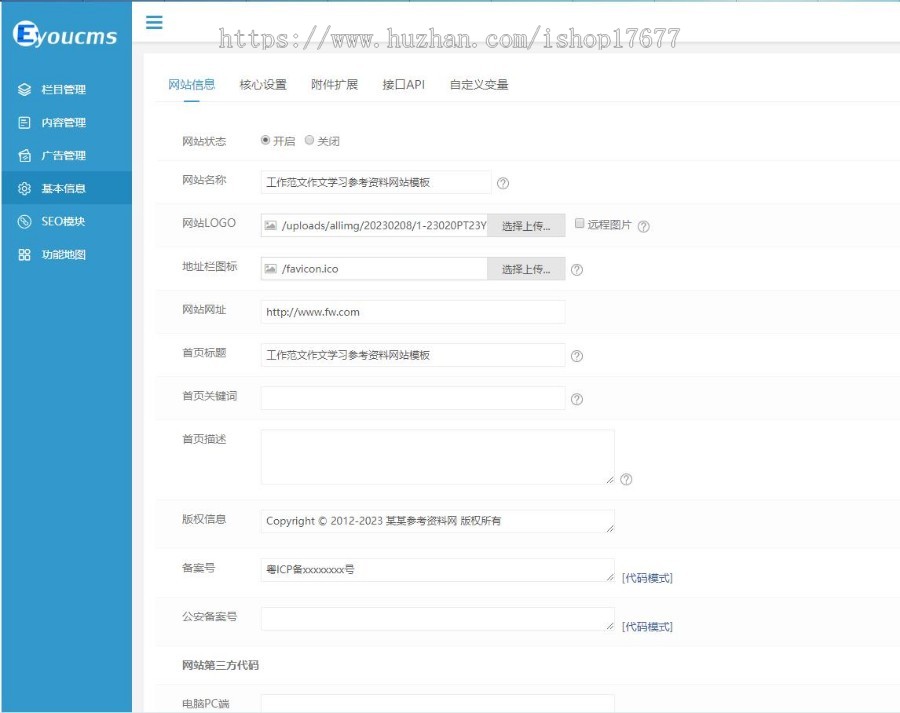Screen dimensions: 900x713
Task: Enable the 远程图片 checkbox
Action: coord(580,223)
